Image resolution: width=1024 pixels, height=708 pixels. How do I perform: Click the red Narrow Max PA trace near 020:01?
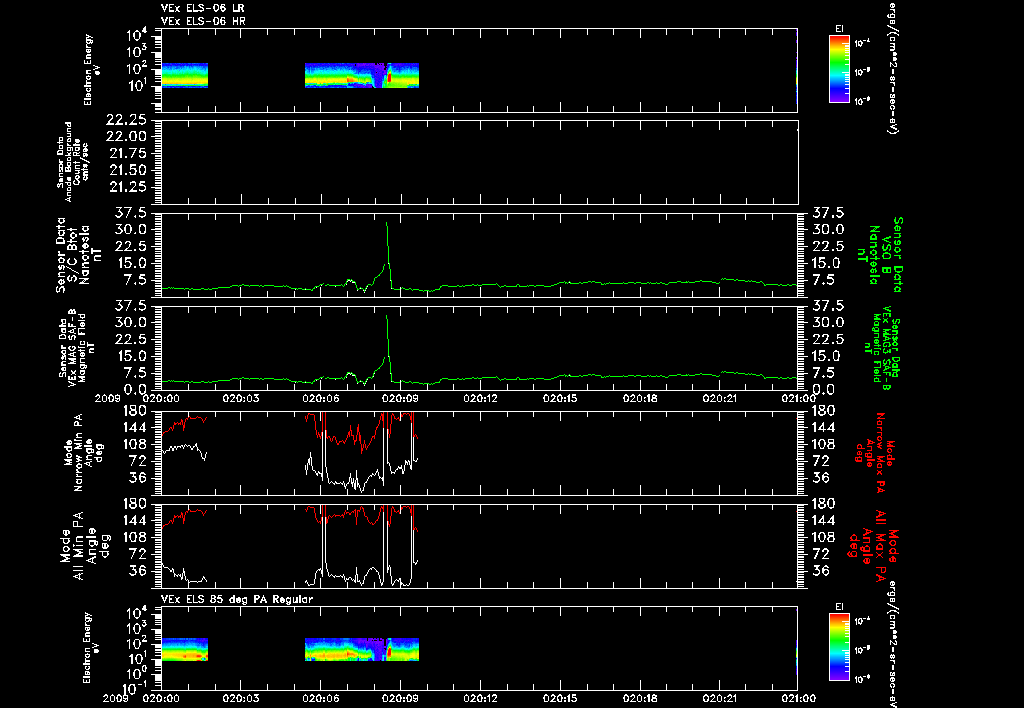pyautogui.click(x=185, y=421)
